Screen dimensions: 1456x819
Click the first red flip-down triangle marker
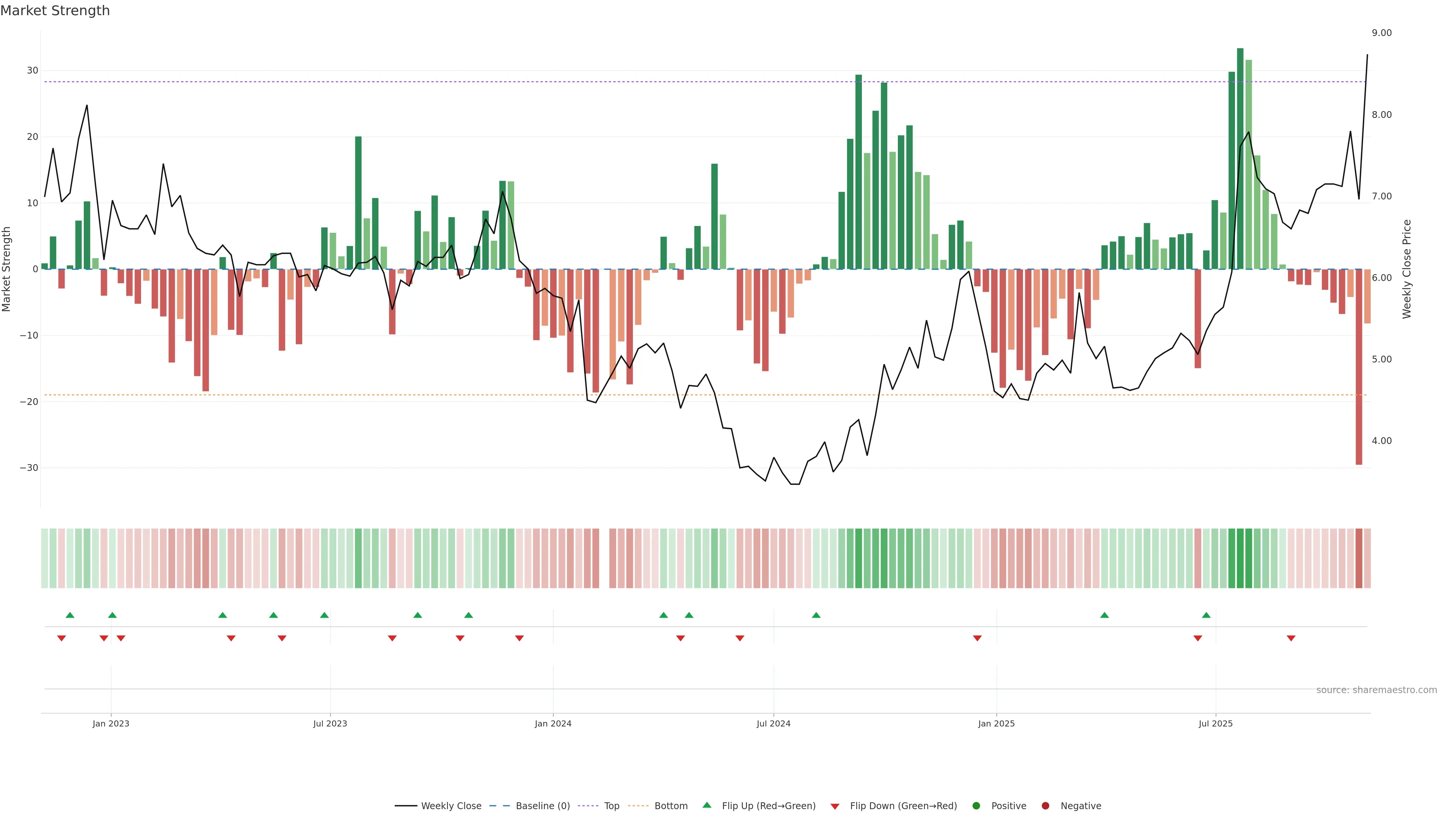coord(61,638)
